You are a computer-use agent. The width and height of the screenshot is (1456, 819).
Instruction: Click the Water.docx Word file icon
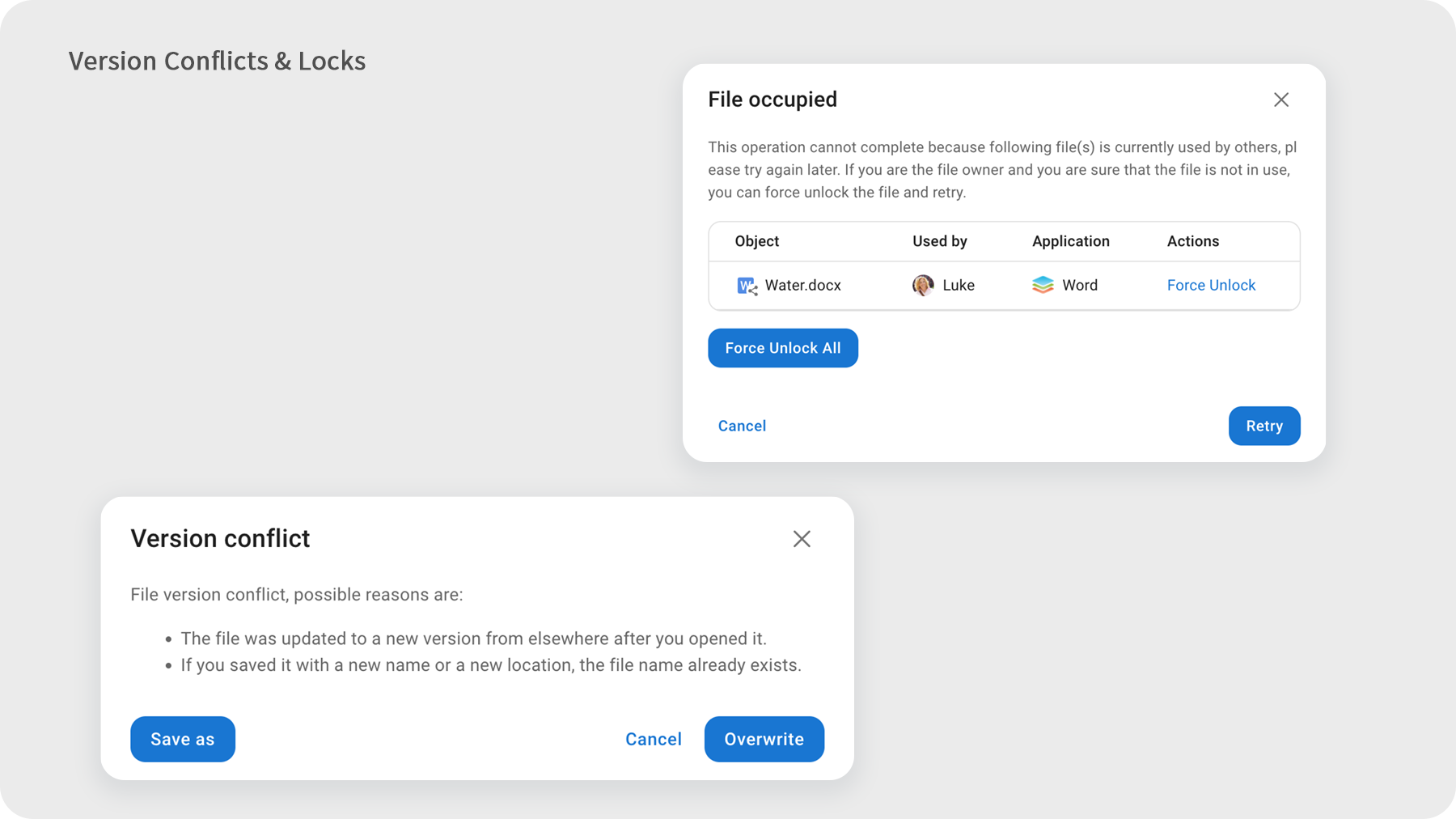pyautogui.click(x=747, y=286)
